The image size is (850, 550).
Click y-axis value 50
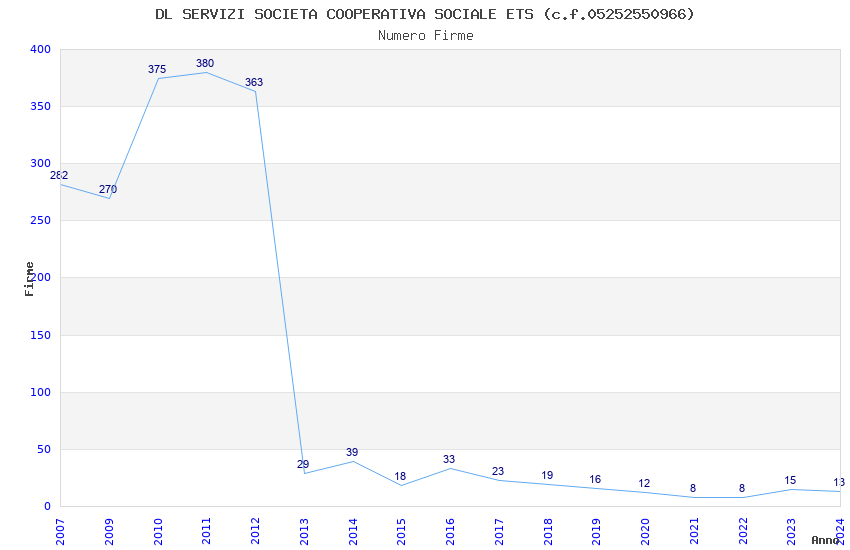point(43,449)
